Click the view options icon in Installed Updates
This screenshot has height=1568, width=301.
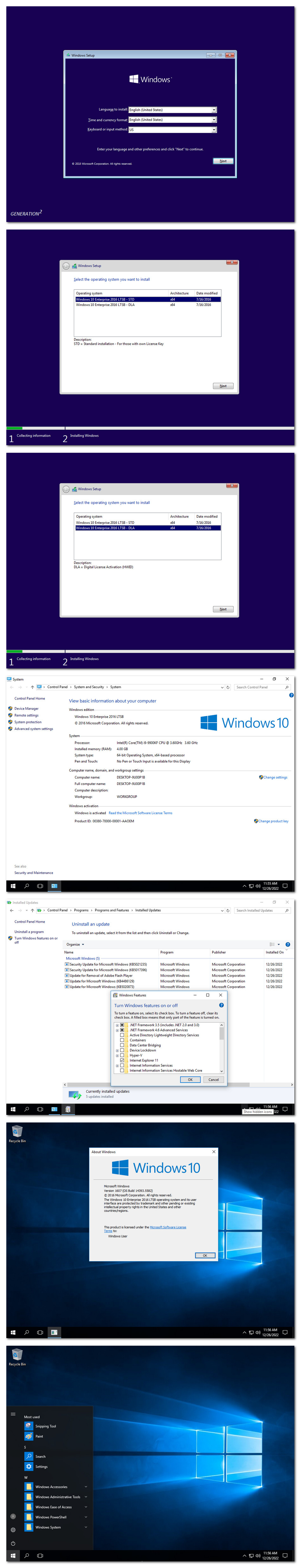click(272, 945)
